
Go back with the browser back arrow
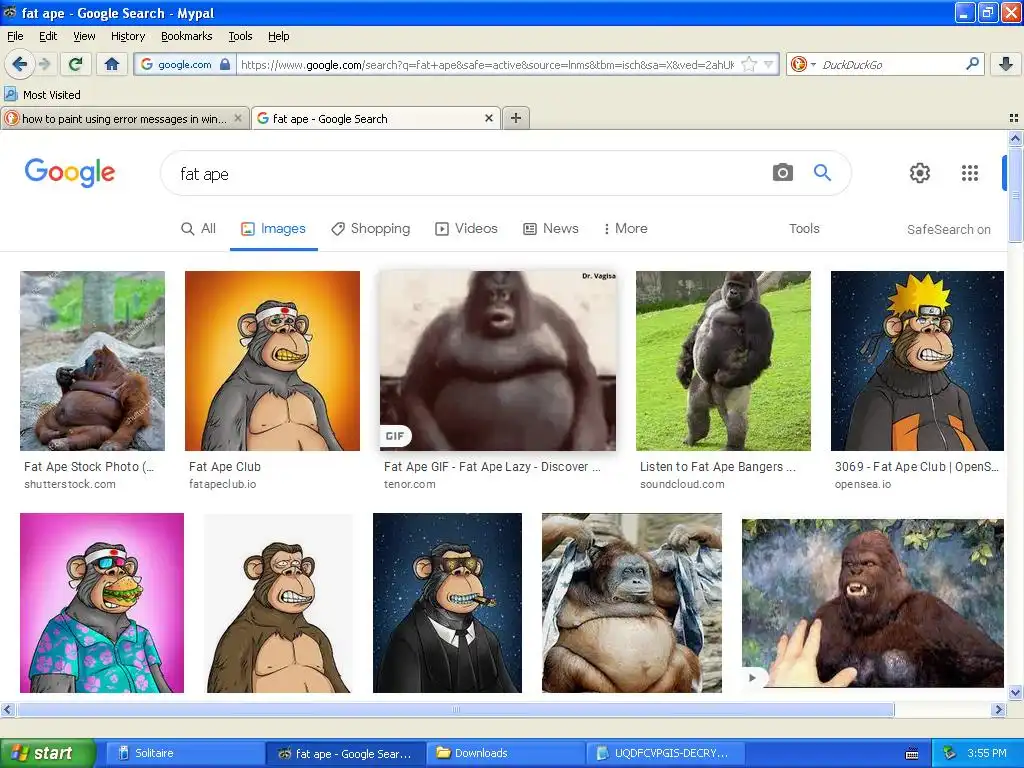20,64
